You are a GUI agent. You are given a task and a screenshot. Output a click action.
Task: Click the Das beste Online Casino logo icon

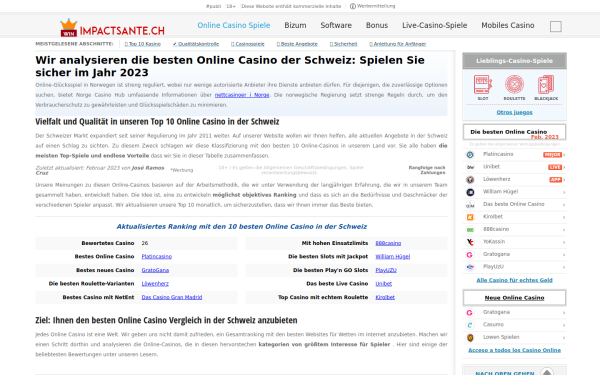470,205
